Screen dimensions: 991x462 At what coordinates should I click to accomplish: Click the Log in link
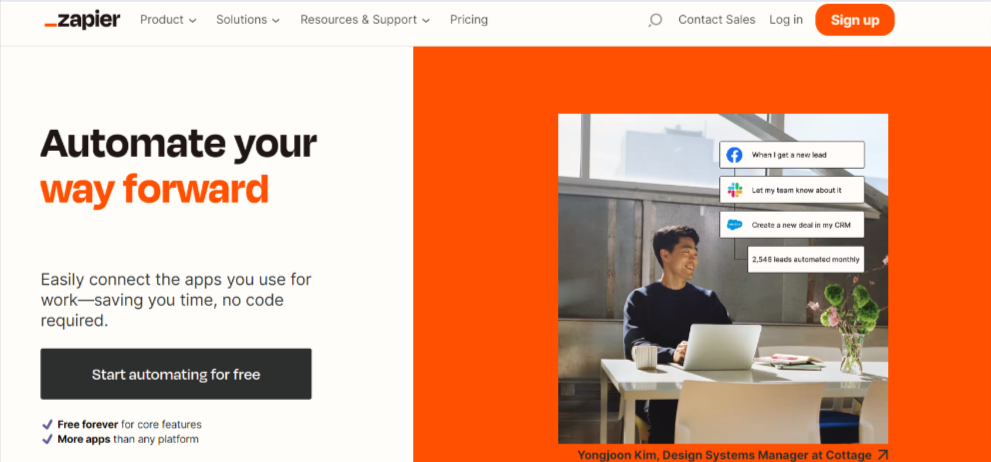pyautogui.click(x=786, y=20)
